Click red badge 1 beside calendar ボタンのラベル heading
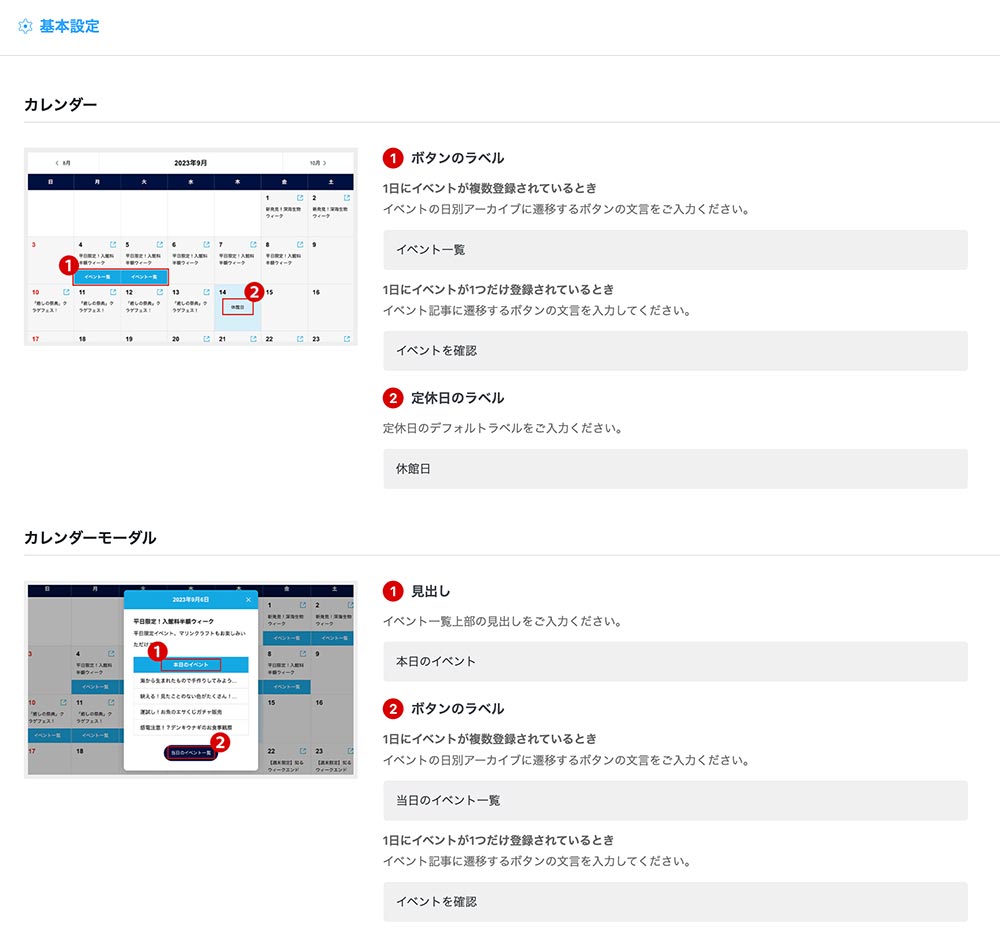 coord(393,158)
